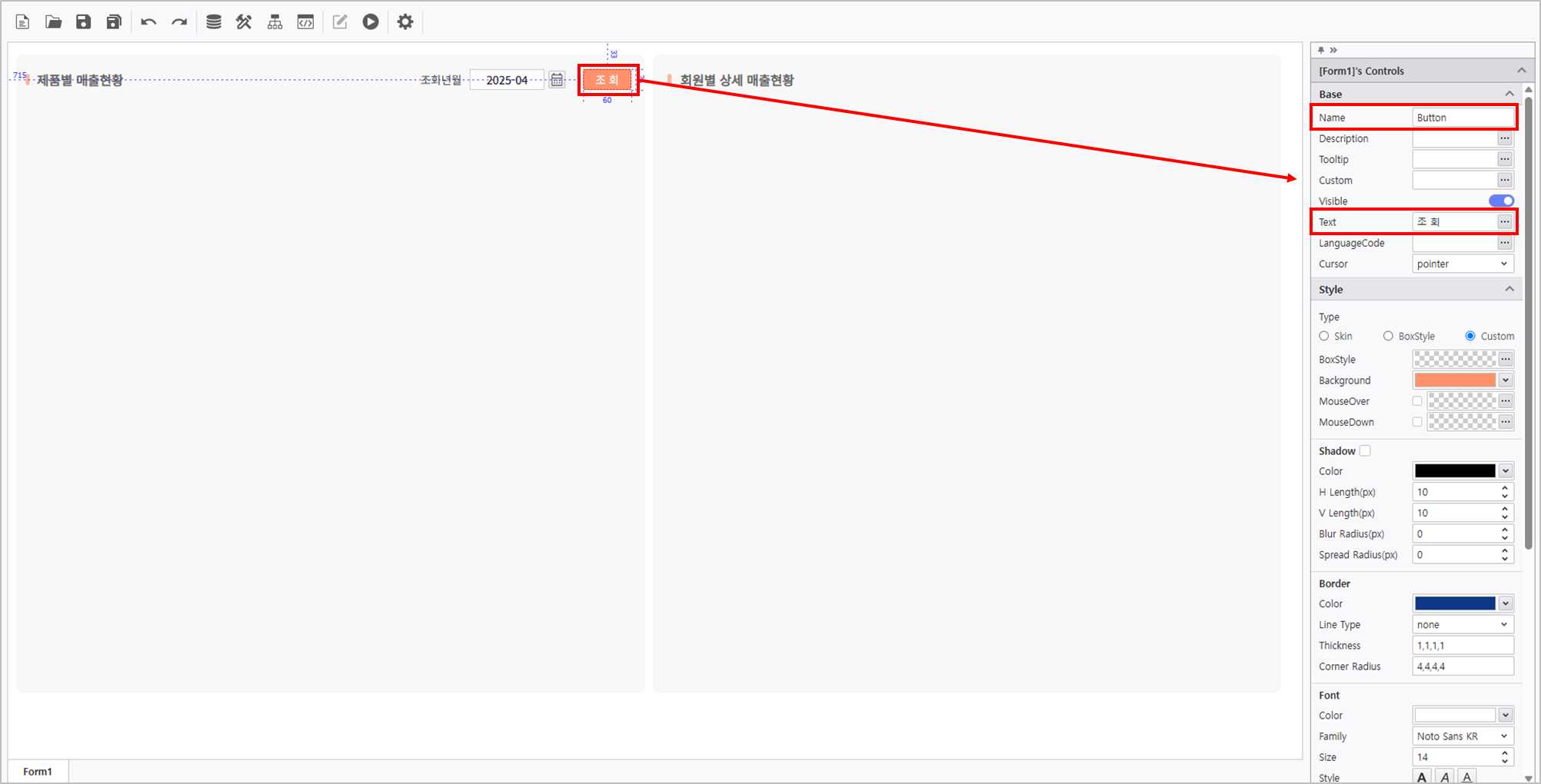Click the orange Background color swatch
The height and width of the screenshot is (784, 1541).
pyautogui.click(x=1455, y=380)
